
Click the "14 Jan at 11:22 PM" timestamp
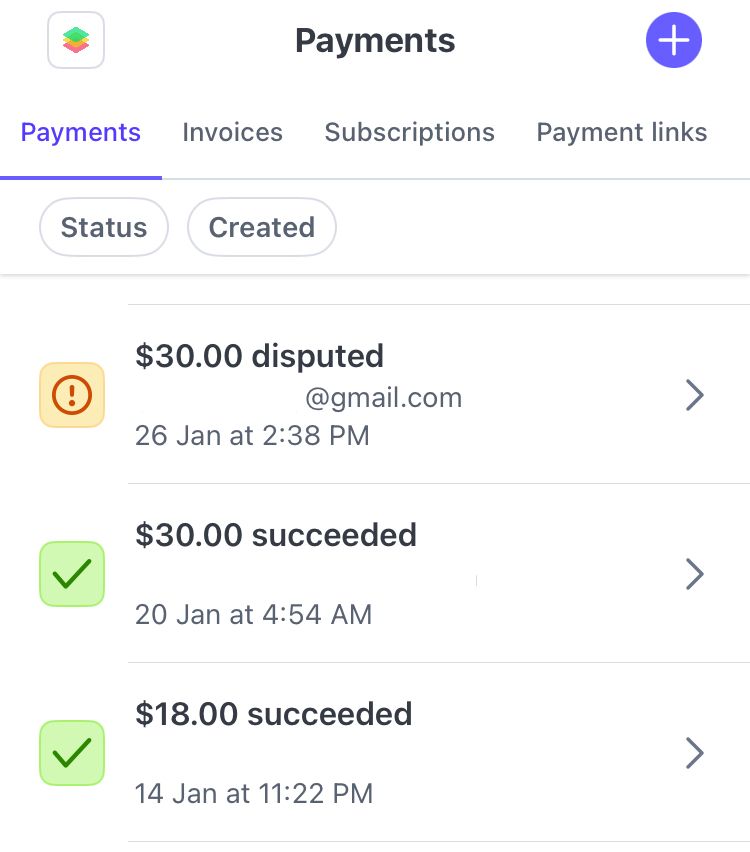[254, 794]
